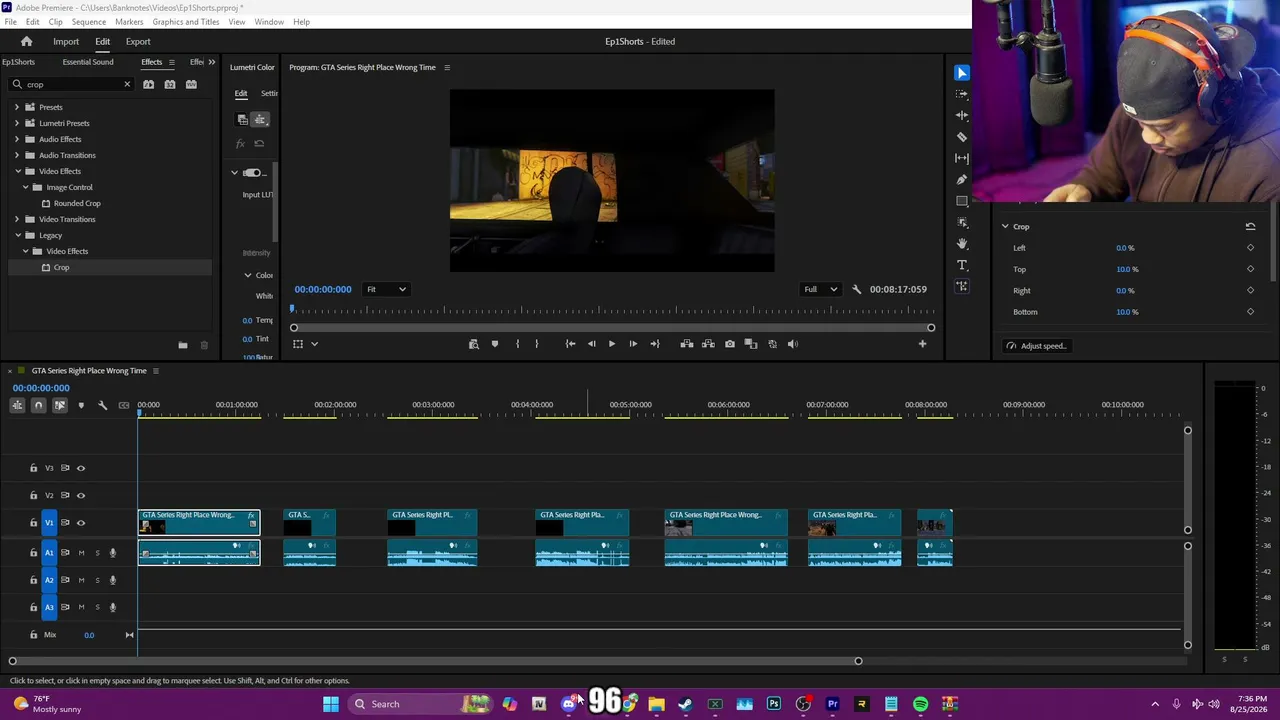Collapse the Video Effects folder
The image size is (1280, 720).
click(x=17, y=171)
